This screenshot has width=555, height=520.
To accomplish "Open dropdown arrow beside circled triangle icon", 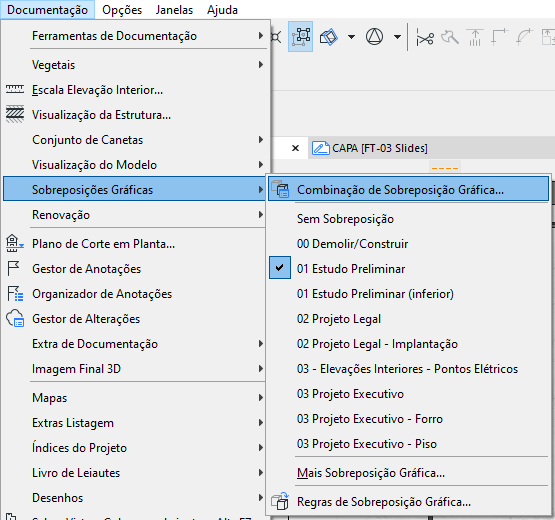I will [x=397, y=37].
